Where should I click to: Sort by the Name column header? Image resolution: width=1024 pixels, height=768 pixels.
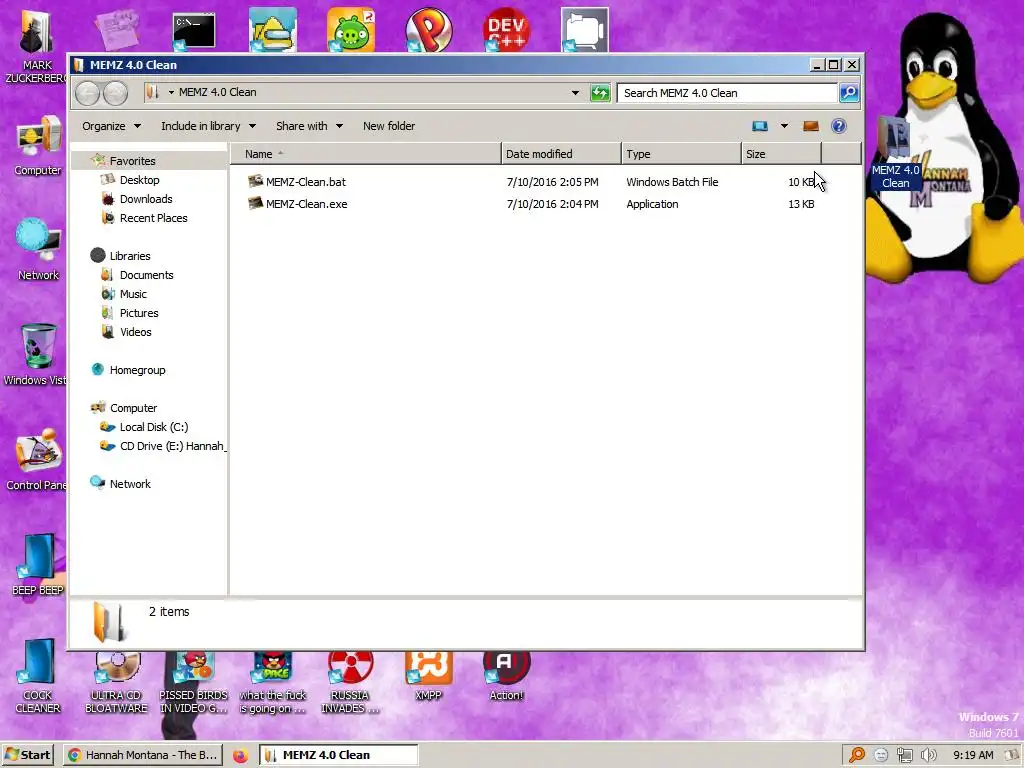click(365, 153)
